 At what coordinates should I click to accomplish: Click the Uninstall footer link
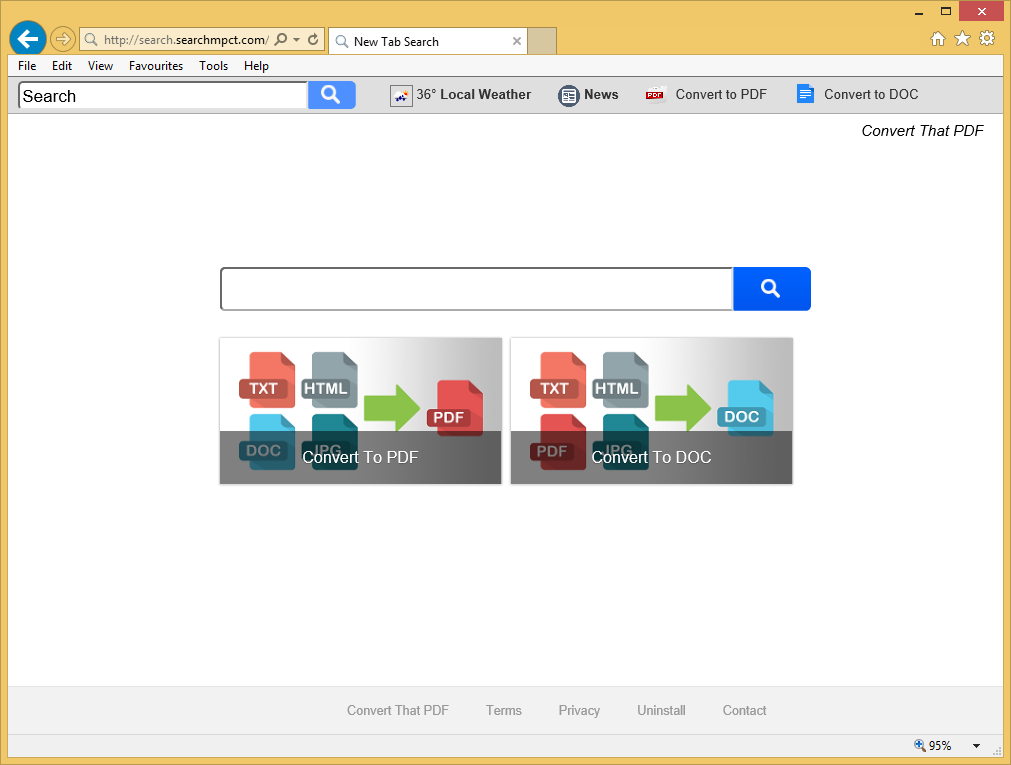[x=661, y=711]
